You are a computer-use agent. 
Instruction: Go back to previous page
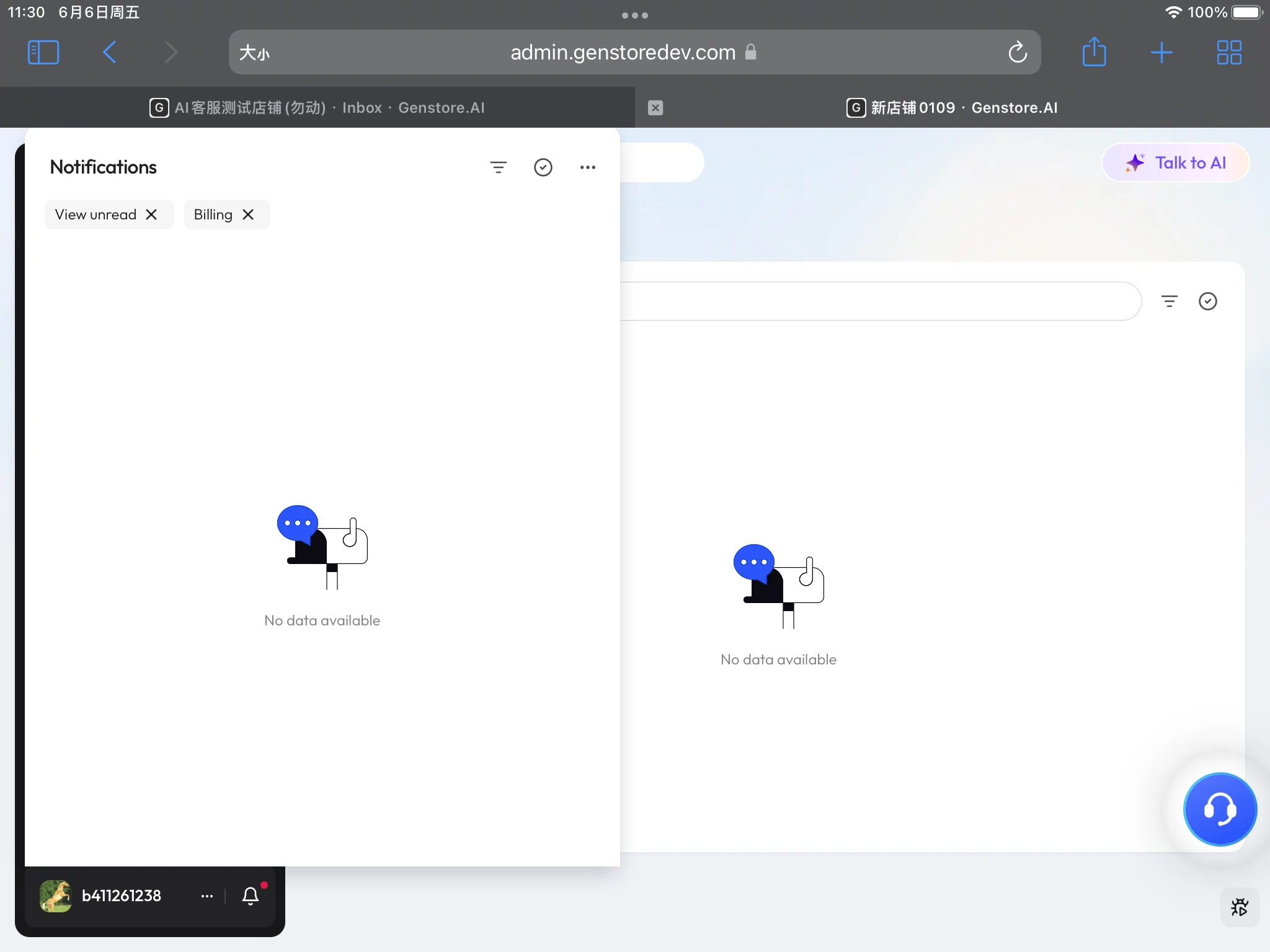[x=110, y=53]
